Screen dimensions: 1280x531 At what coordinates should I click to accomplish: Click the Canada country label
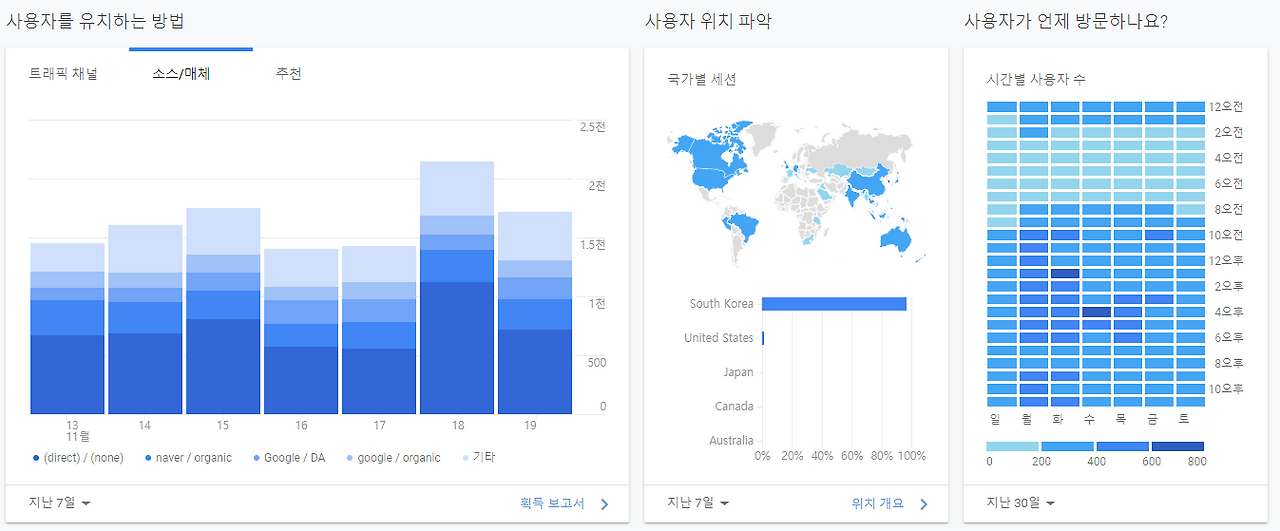(734, 406)
